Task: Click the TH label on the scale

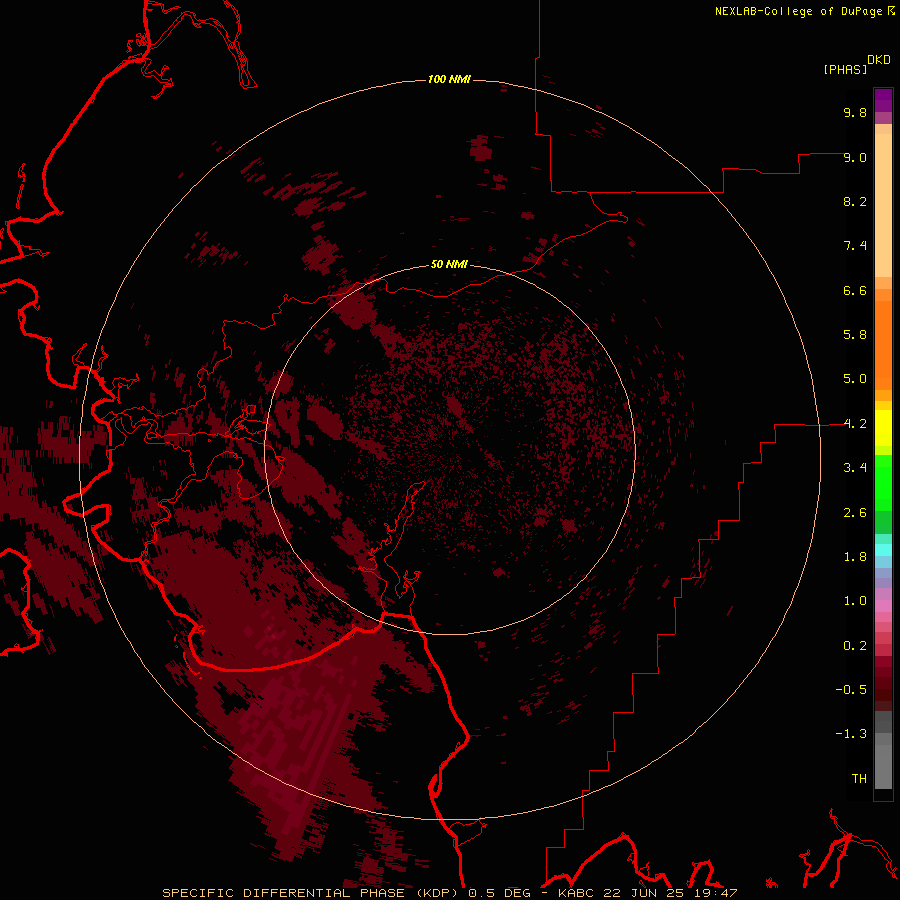Action: pos(859,779)
